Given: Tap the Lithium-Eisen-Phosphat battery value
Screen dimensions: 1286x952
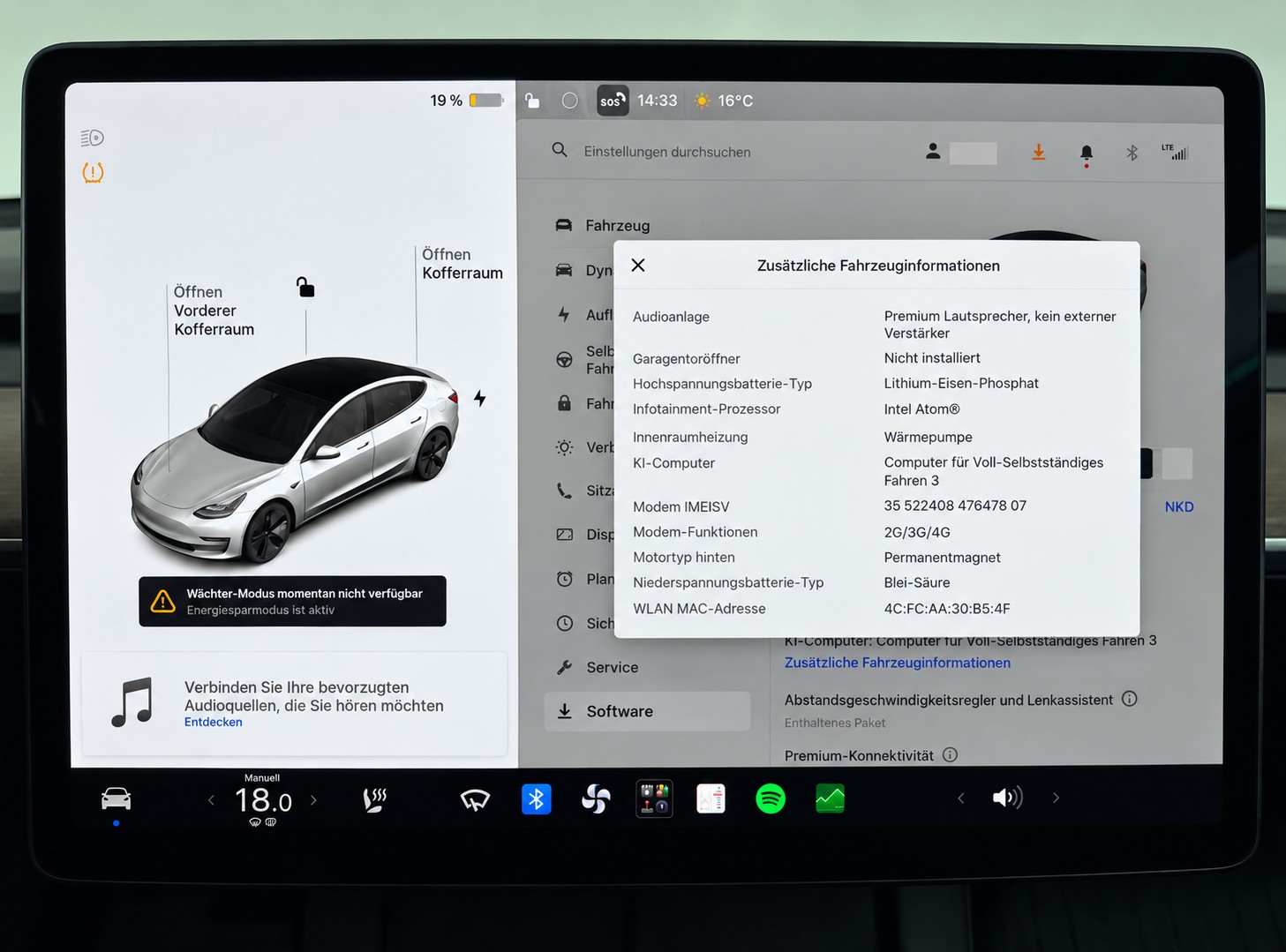Looking at the screenshot, I should coord(961,384).
